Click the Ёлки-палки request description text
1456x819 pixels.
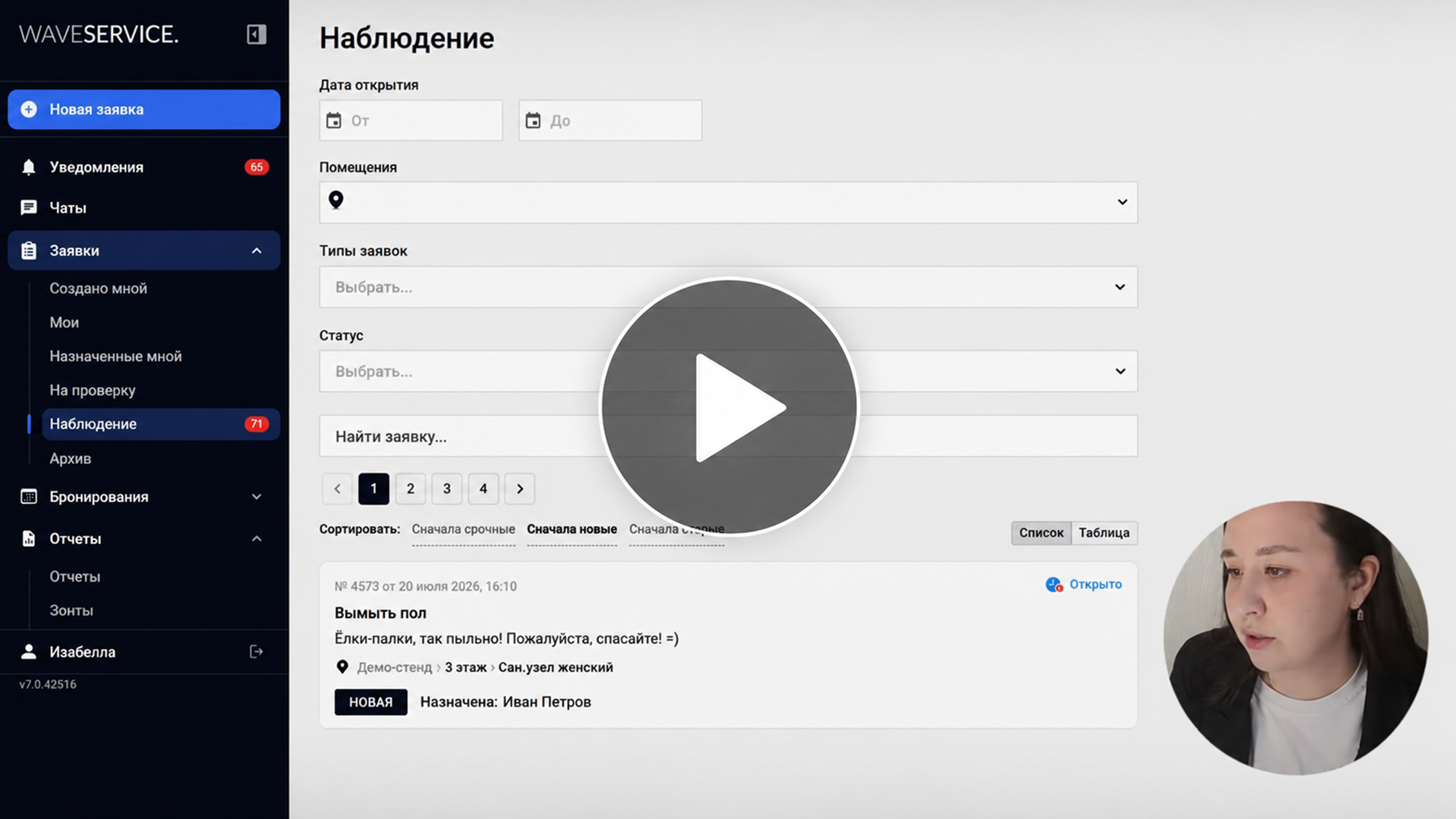(506, 639)
